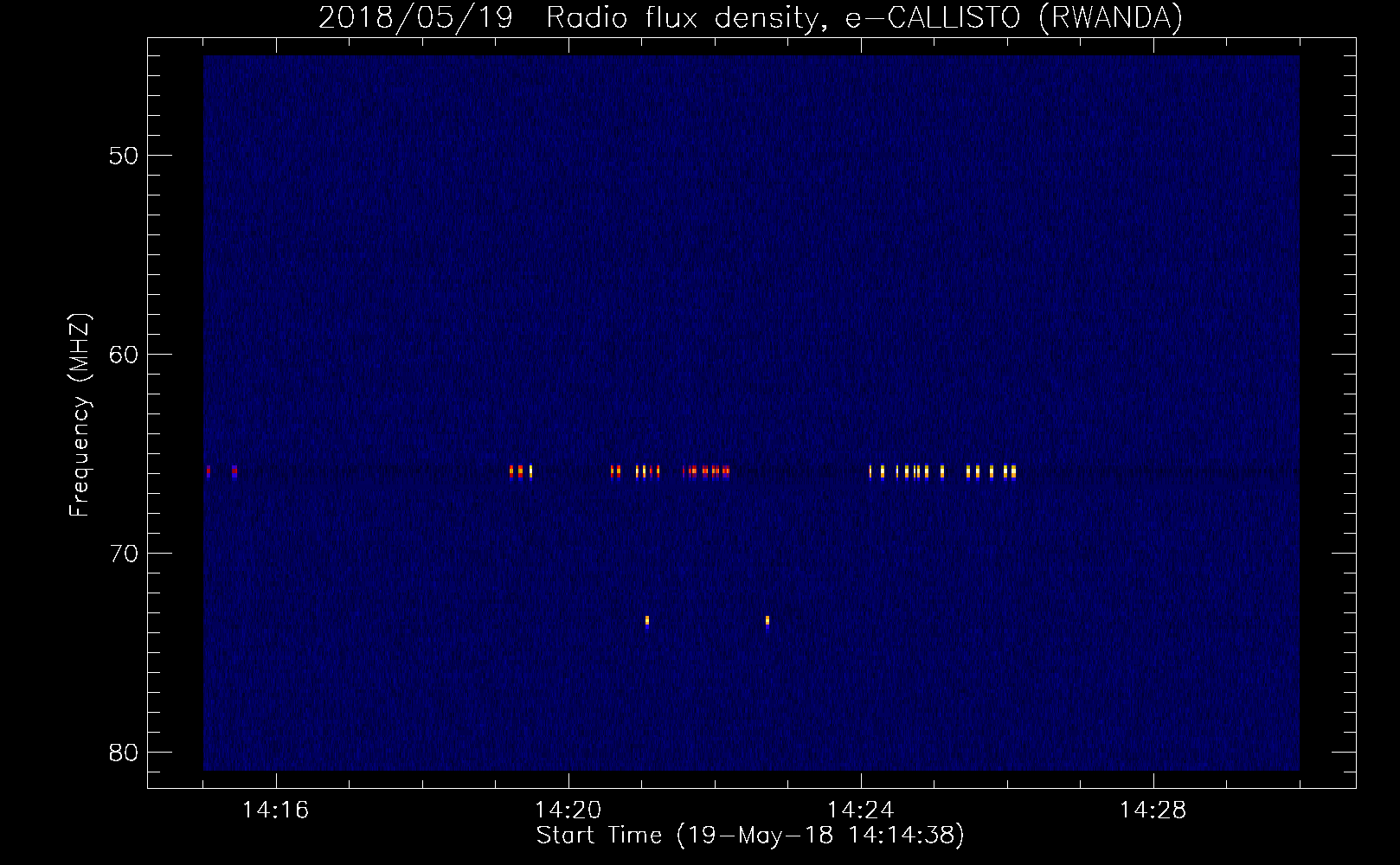Click the 14:28 time axis label
The height and width of the screenshot is (865, 1400).
coord(1153,810)
